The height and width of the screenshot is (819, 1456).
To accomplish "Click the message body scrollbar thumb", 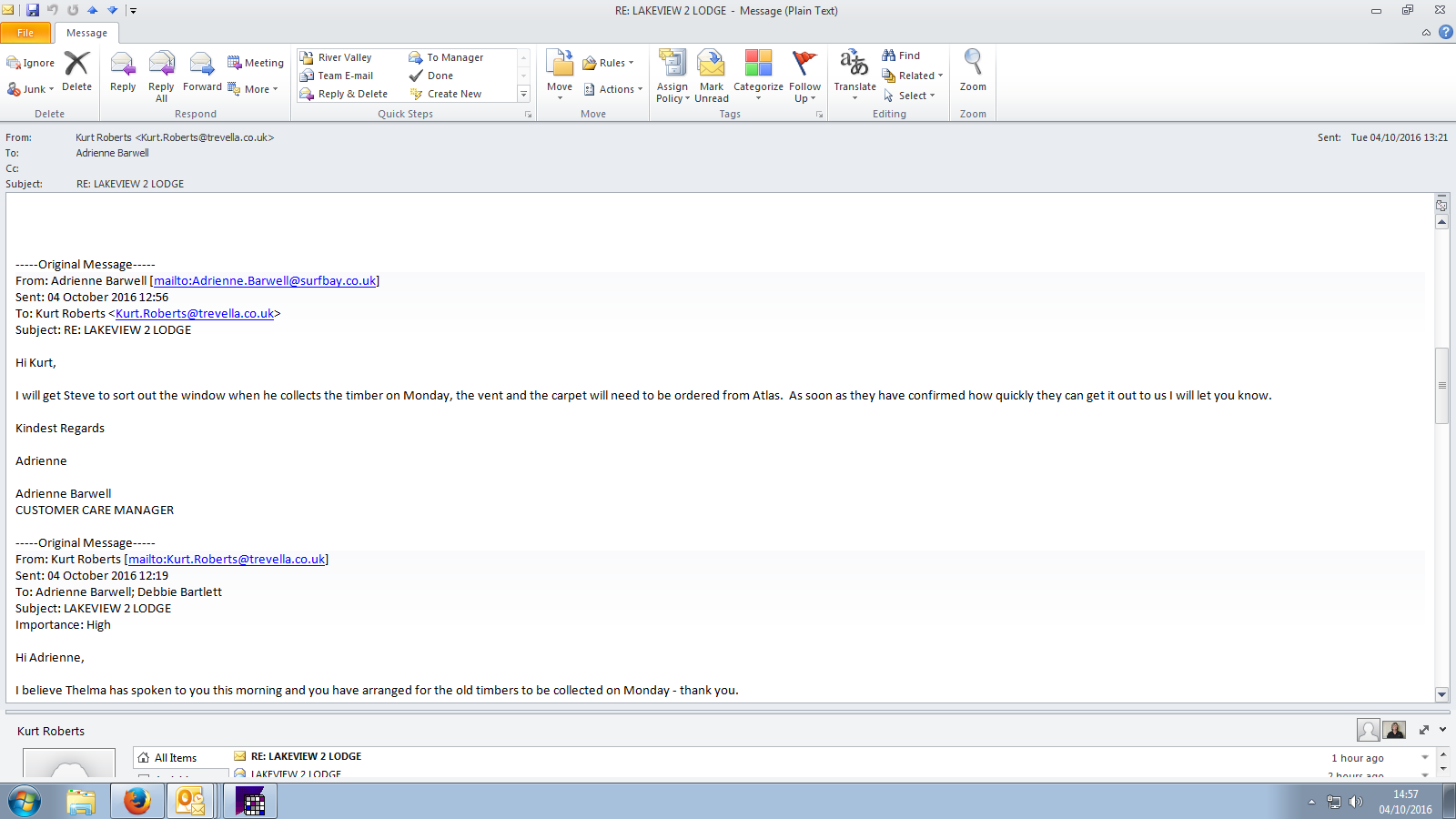I will tap(1441, 385).
